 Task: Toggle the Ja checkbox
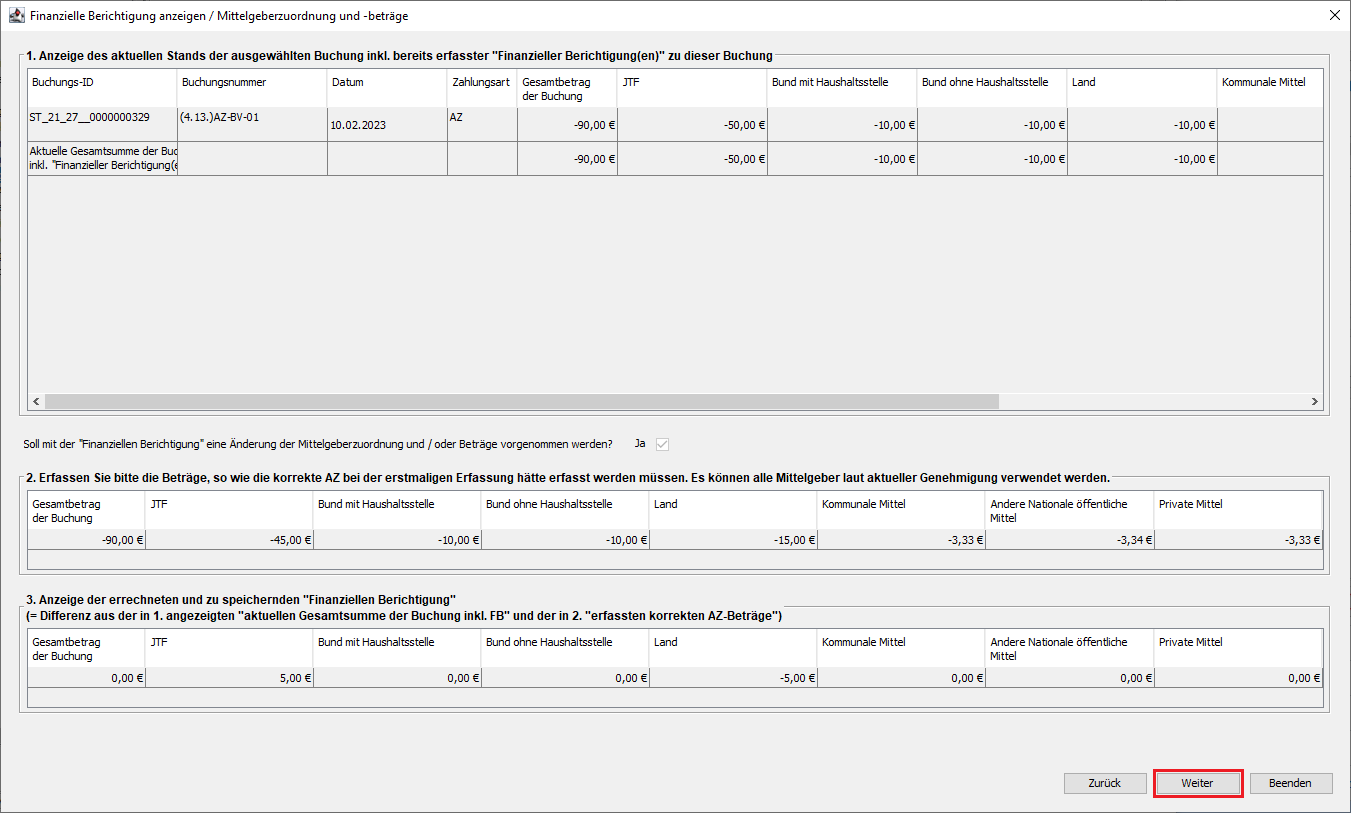click(x=662, y=444)
